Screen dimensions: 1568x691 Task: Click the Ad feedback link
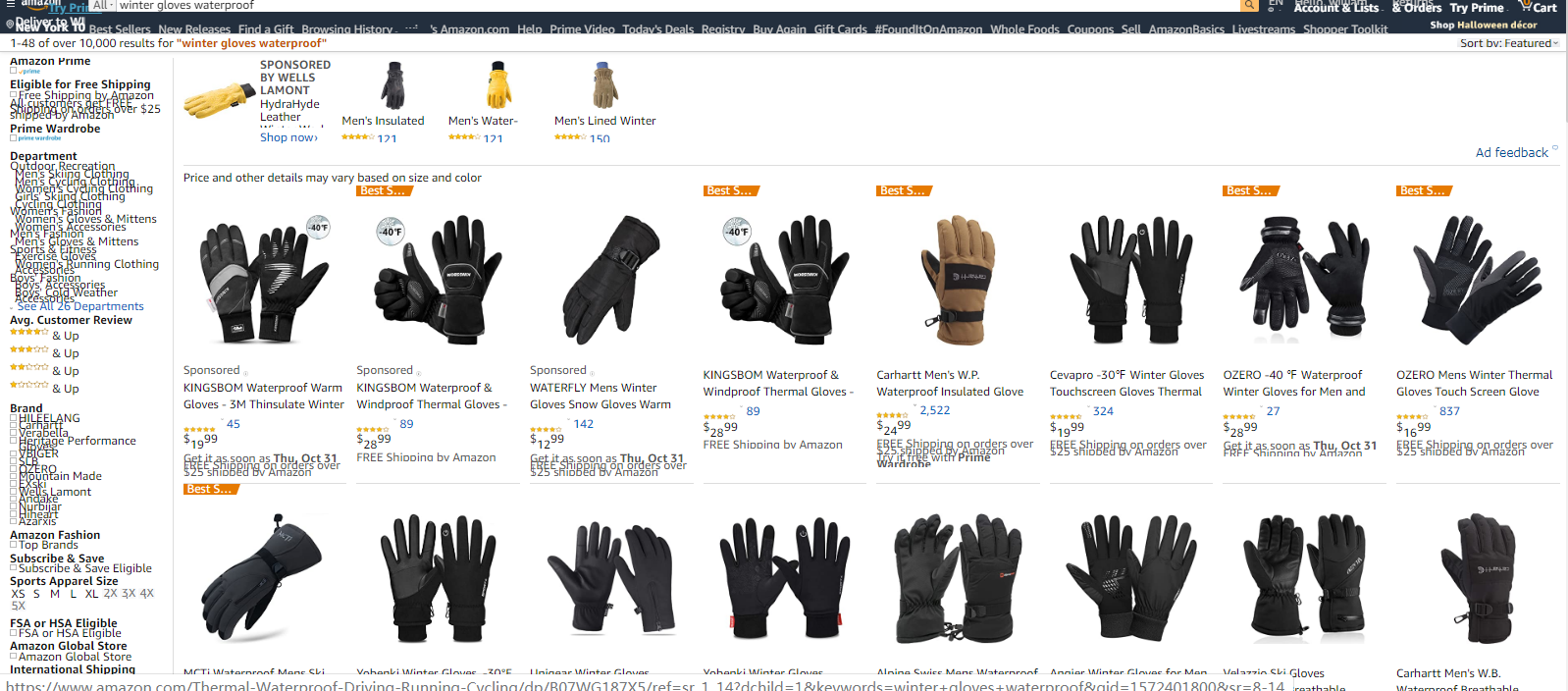tap(1512, 152)
